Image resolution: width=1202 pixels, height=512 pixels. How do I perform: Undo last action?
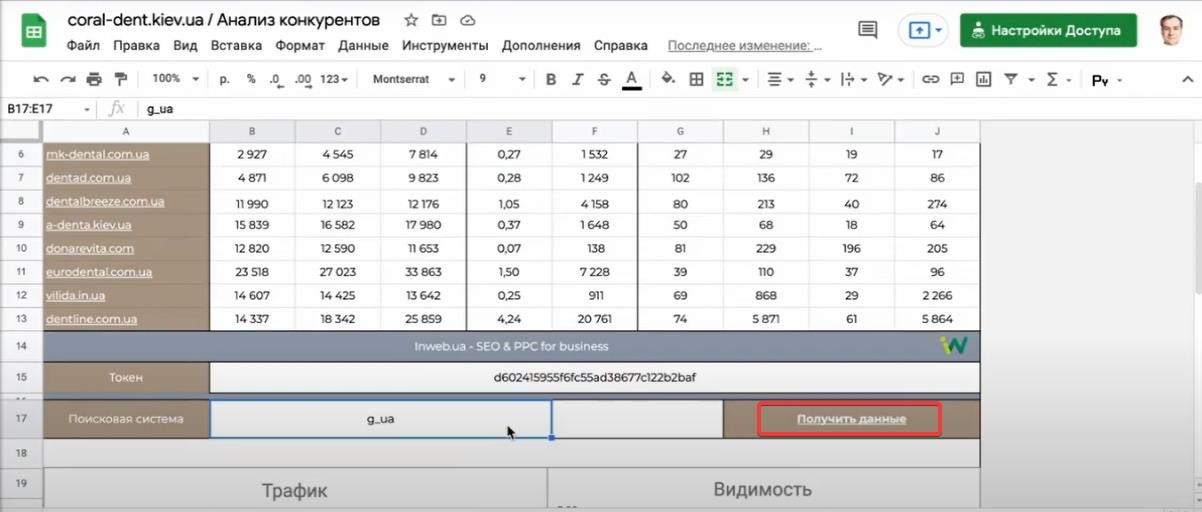tap(41, 79)
